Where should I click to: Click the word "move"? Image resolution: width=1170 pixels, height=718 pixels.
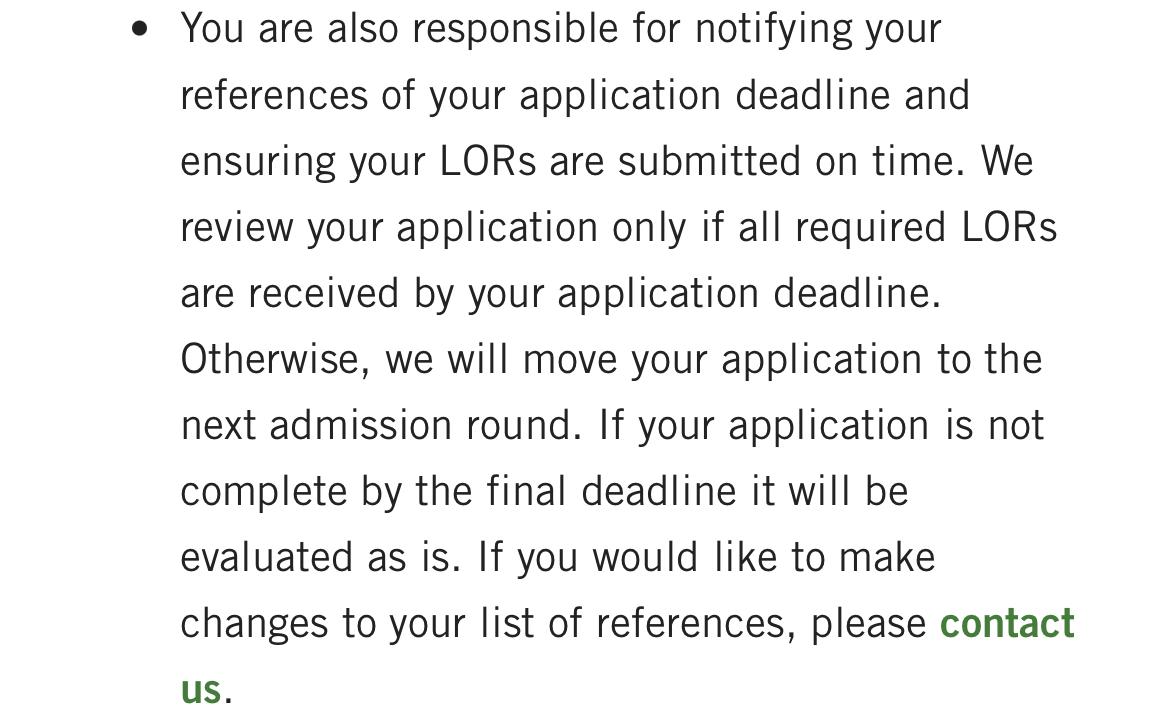(568, 359)
